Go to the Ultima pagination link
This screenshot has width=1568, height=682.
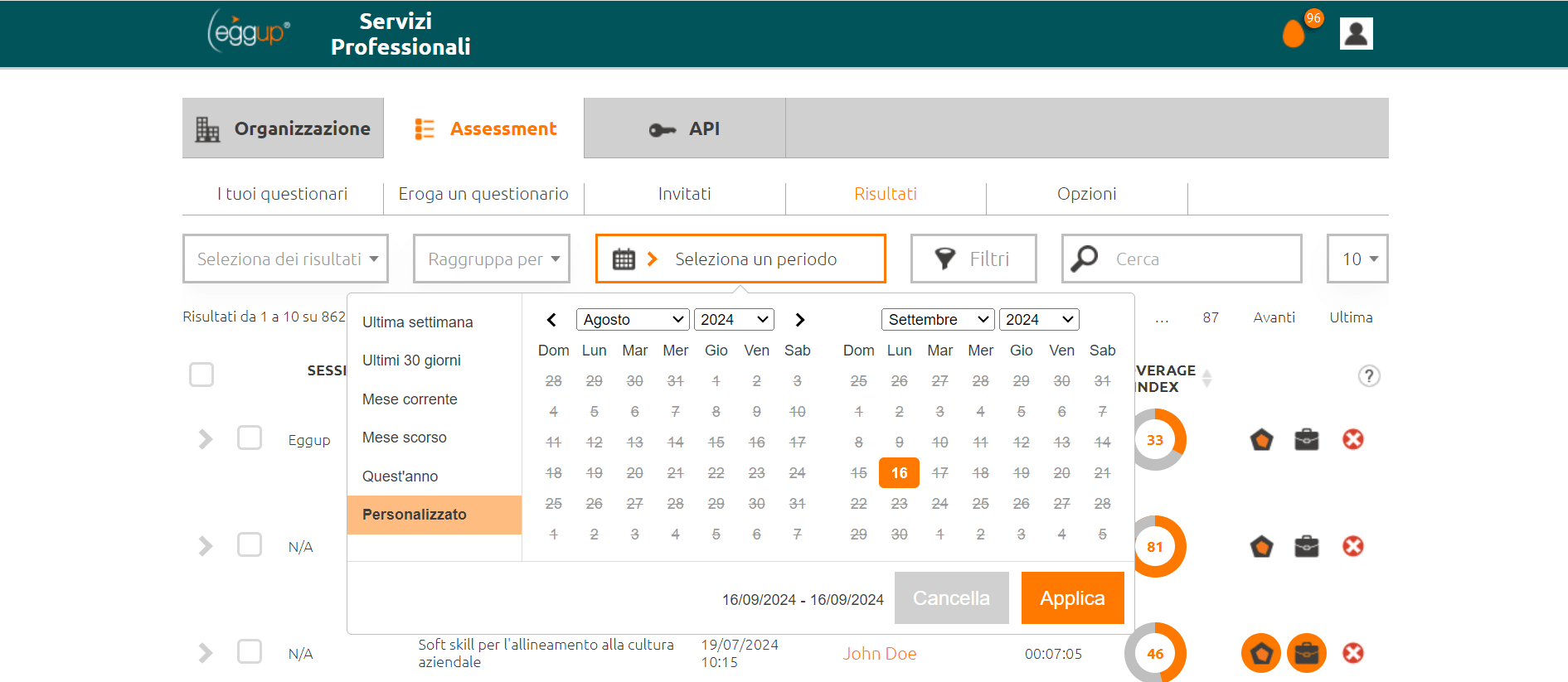pos(1351,317)
